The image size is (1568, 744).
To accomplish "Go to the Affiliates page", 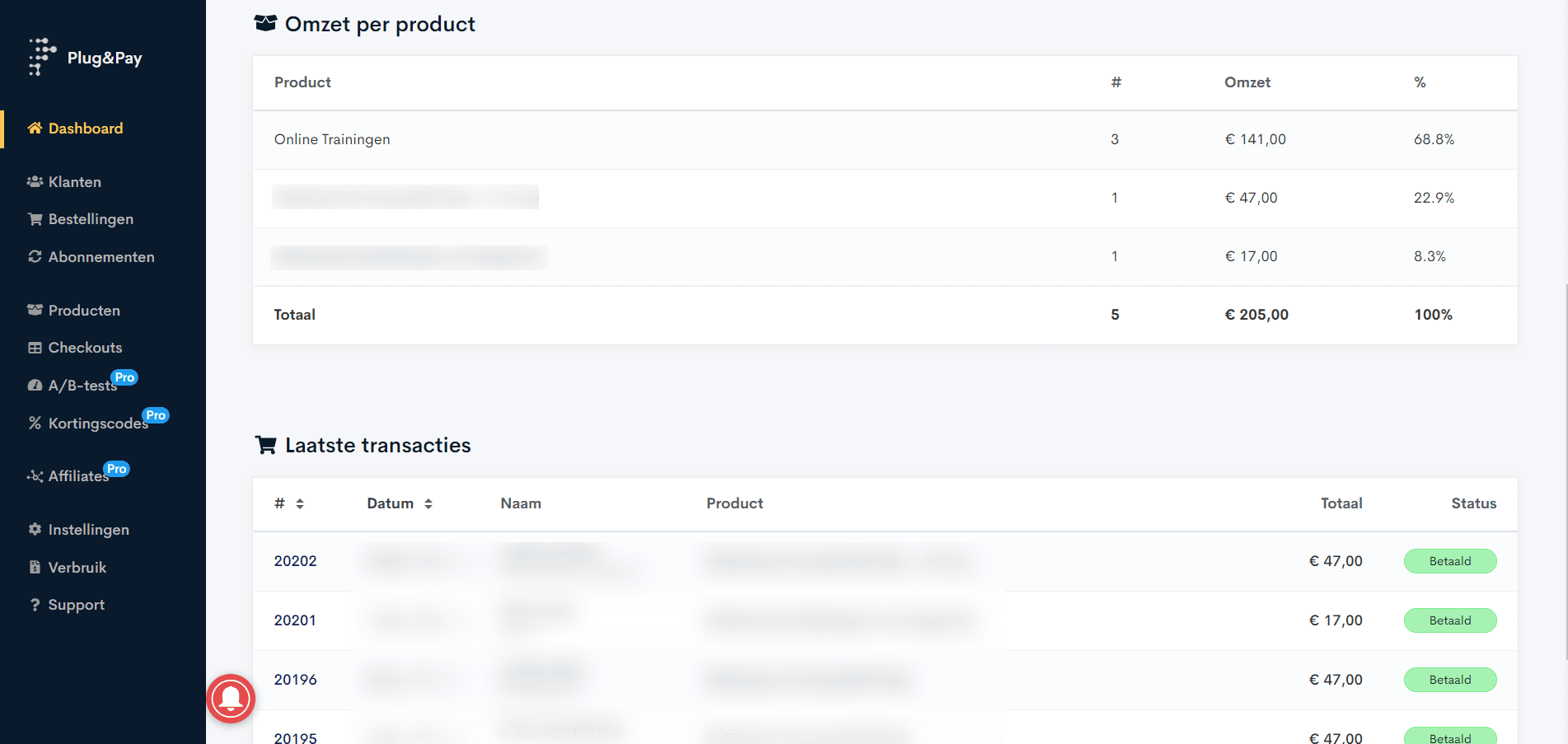I will coord(77,476).
